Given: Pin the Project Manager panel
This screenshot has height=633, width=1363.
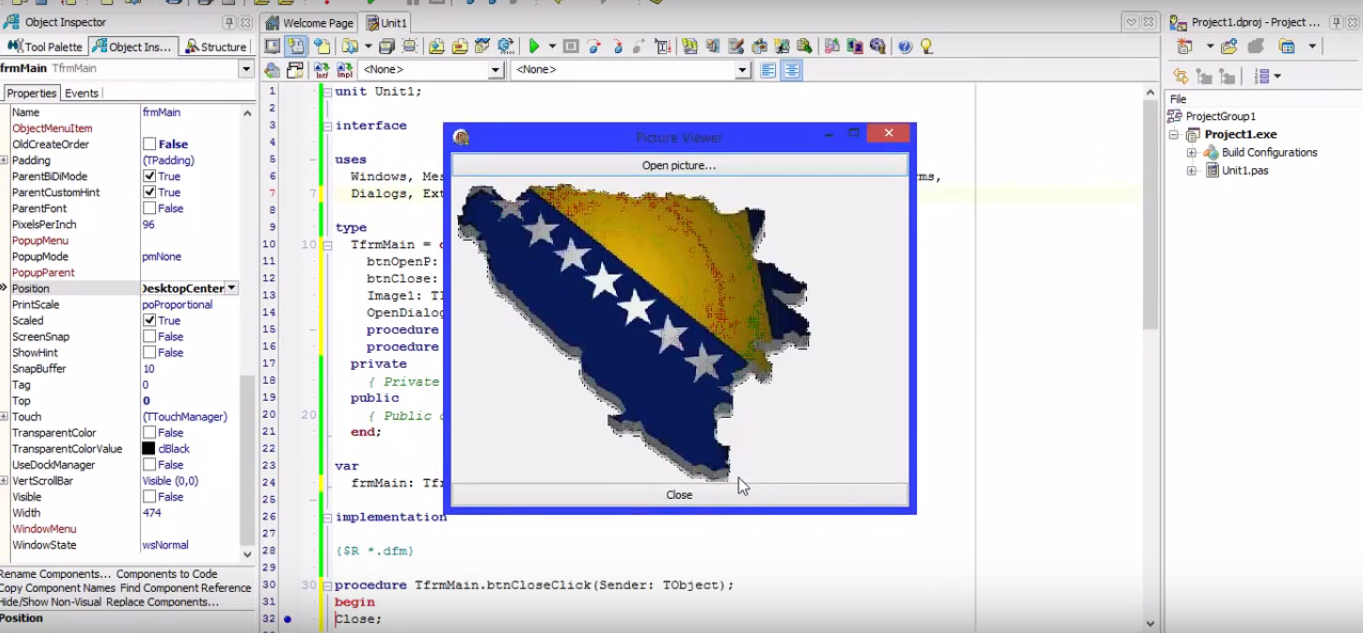Looking at the screenshot, I should [x=1335, y=22].
